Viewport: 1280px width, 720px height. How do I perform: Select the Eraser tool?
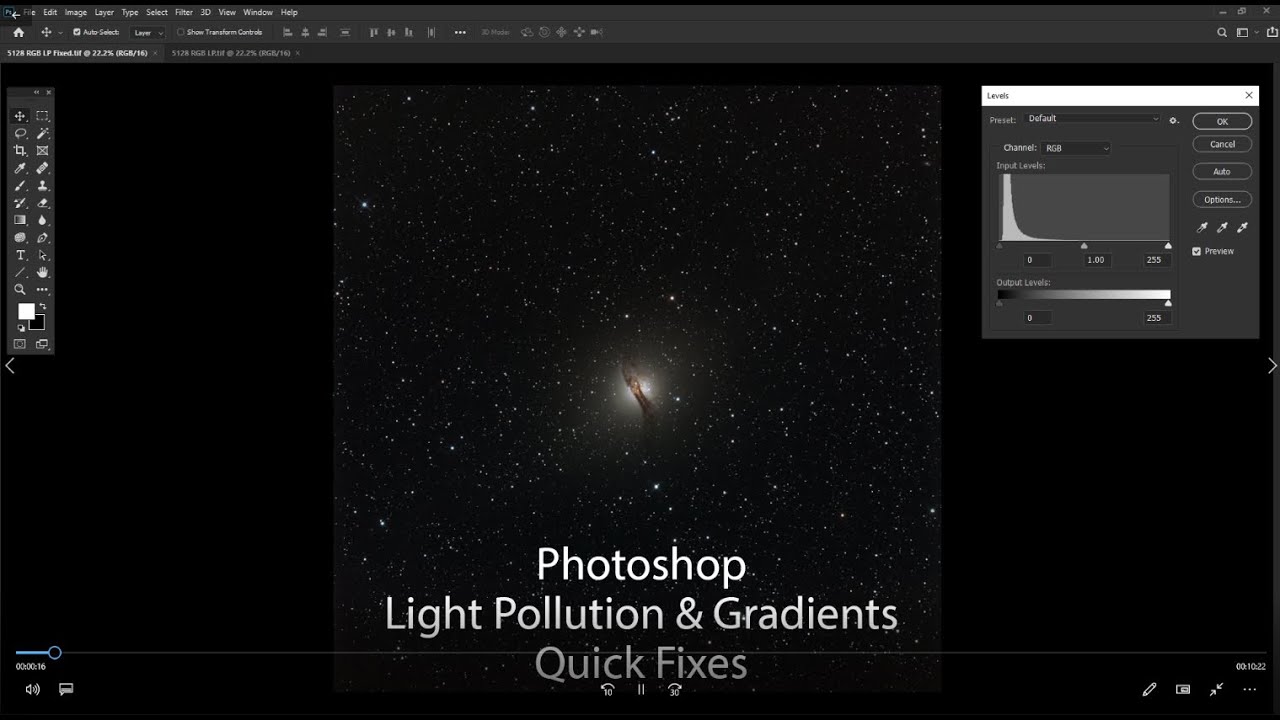(43, 203)
